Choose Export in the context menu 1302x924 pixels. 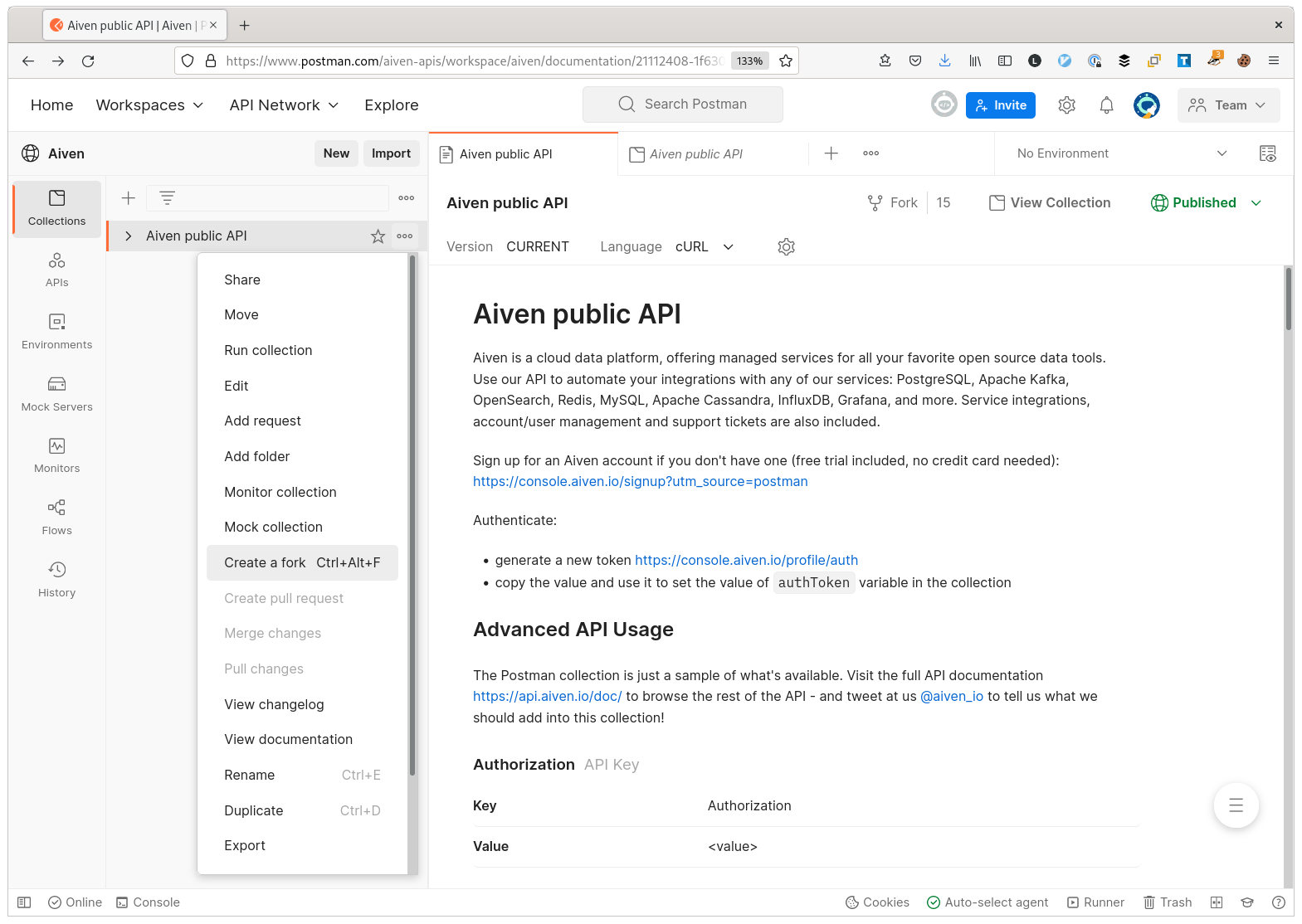coord(245,846)
